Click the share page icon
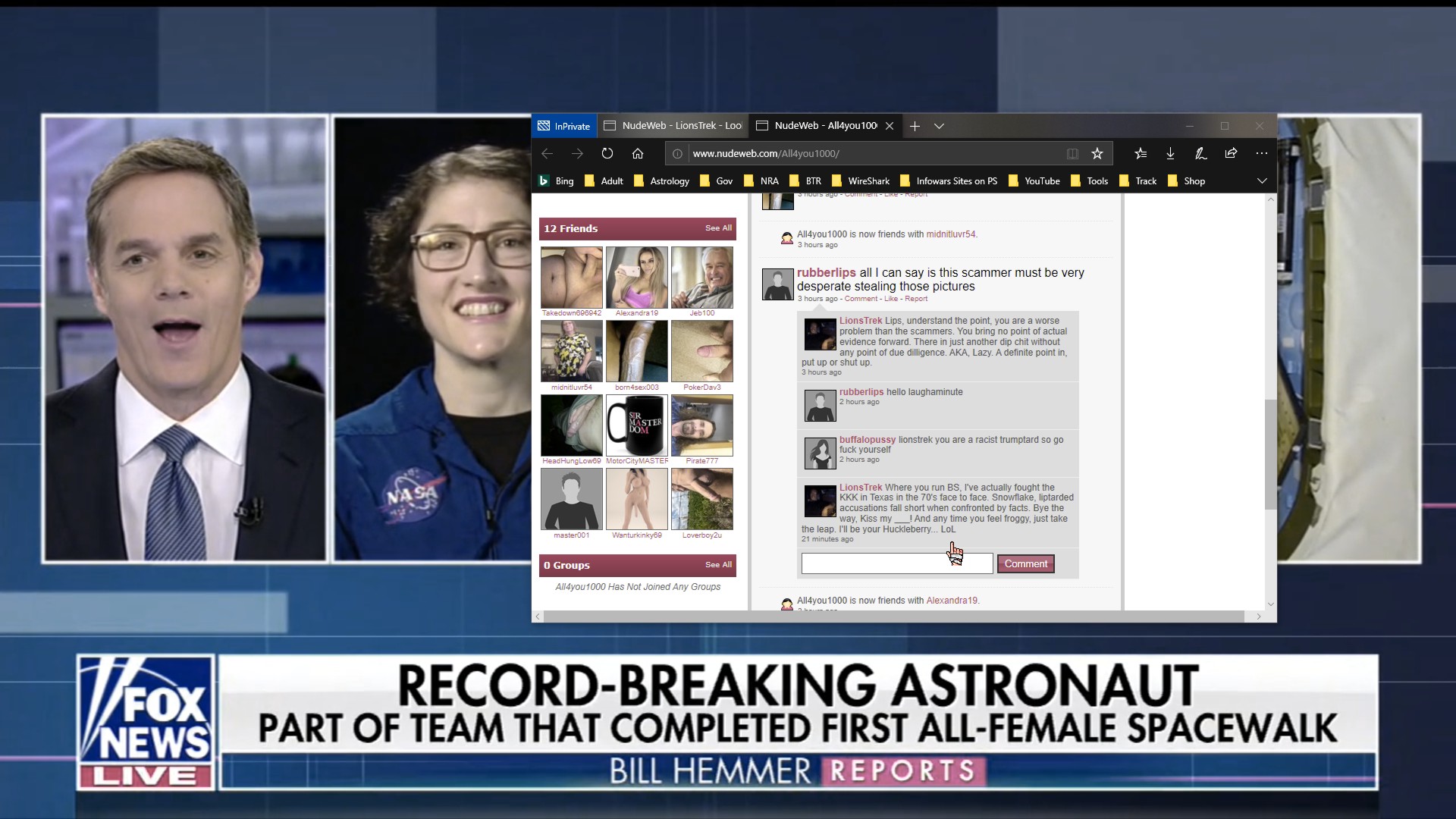1456x819 pixels. (1231, 153)
